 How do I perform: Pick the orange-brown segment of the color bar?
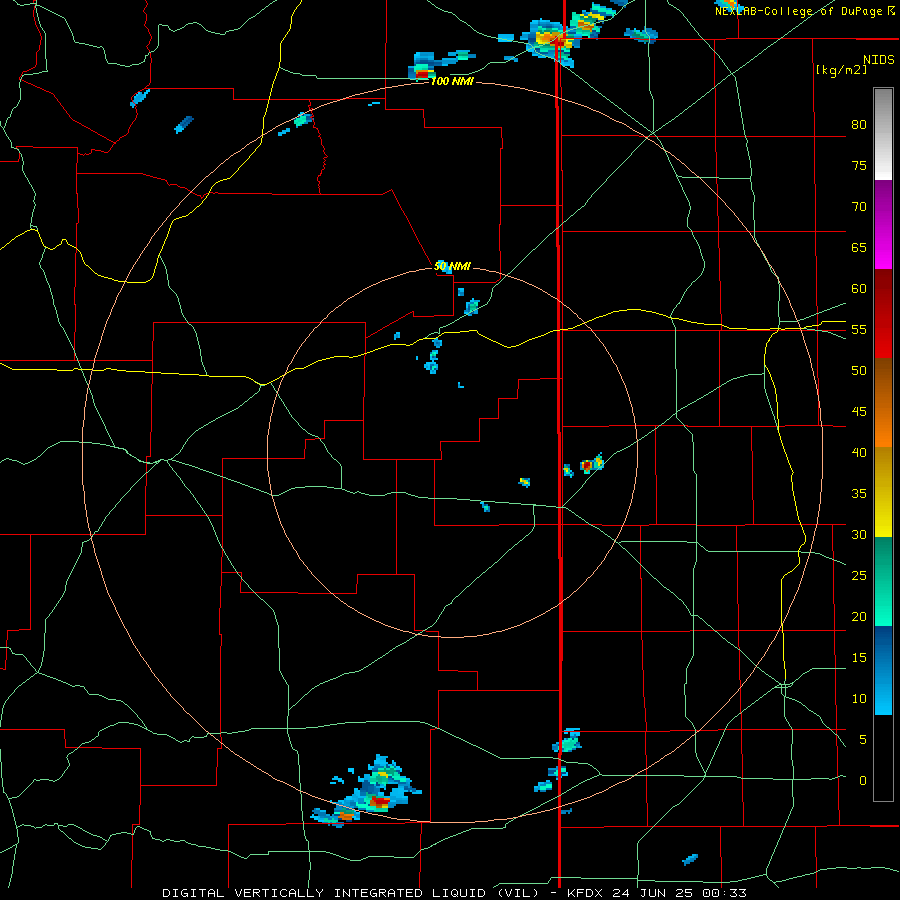(x=883, y=402)
